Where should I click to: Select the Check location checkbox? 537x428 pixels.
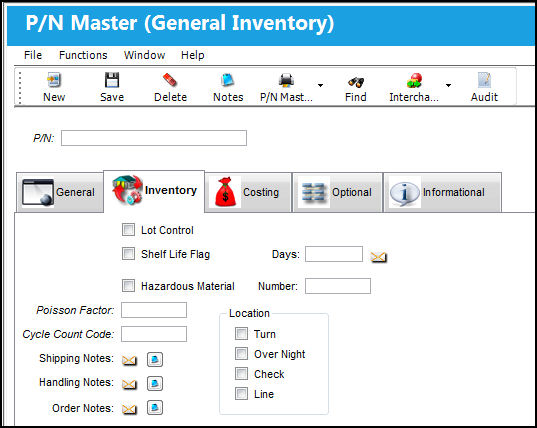[241, 374]
